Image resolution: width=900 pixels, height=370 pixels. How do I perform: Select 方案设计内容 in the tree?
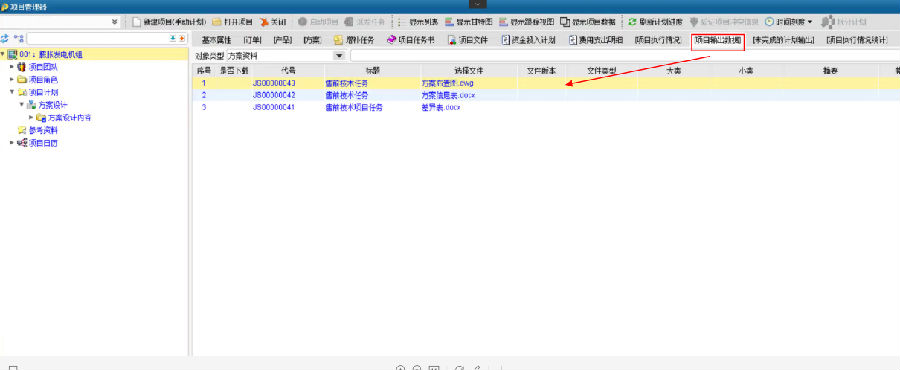click(69, 118)
